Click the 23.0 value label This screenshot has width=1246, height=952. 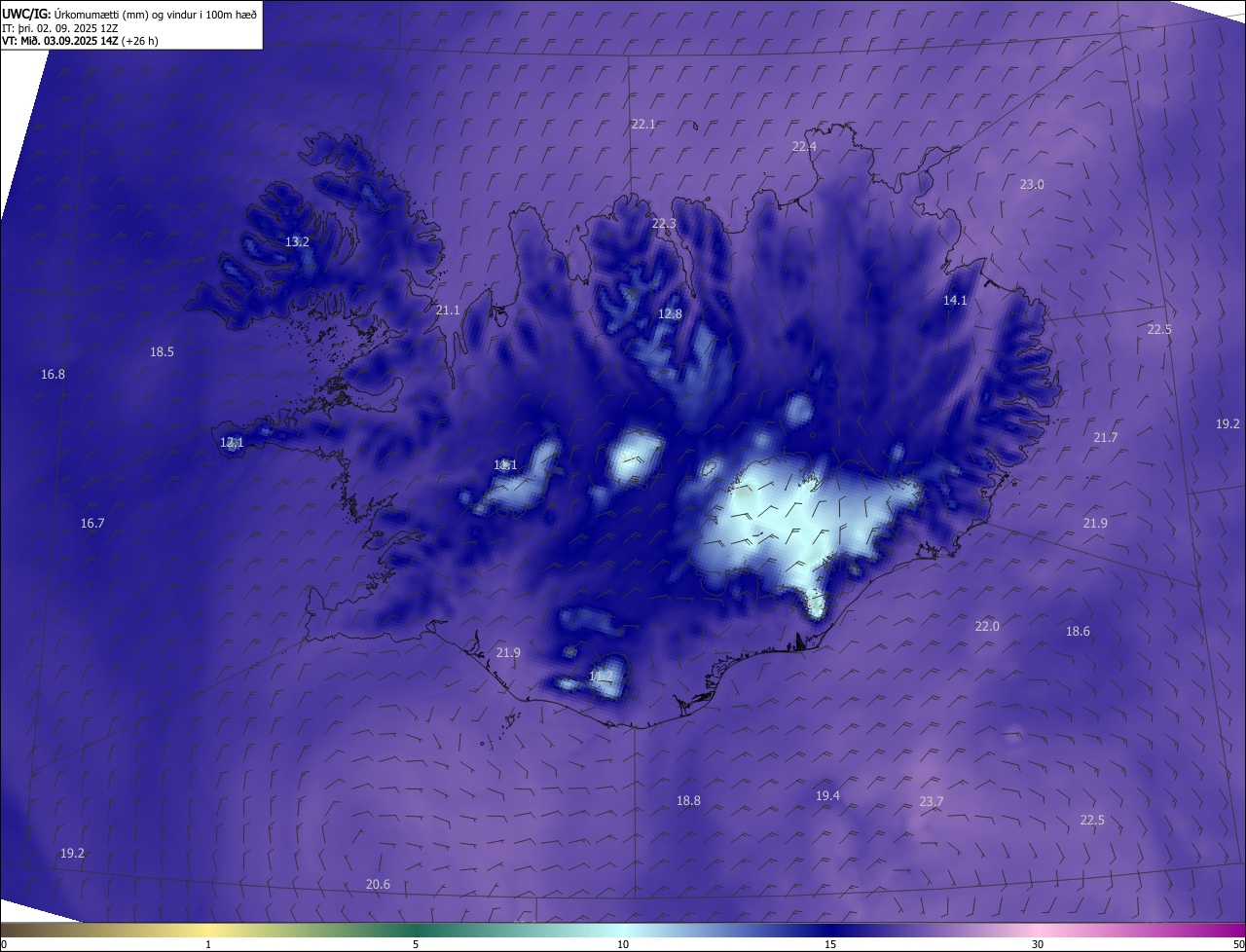tap(1032, 185)
